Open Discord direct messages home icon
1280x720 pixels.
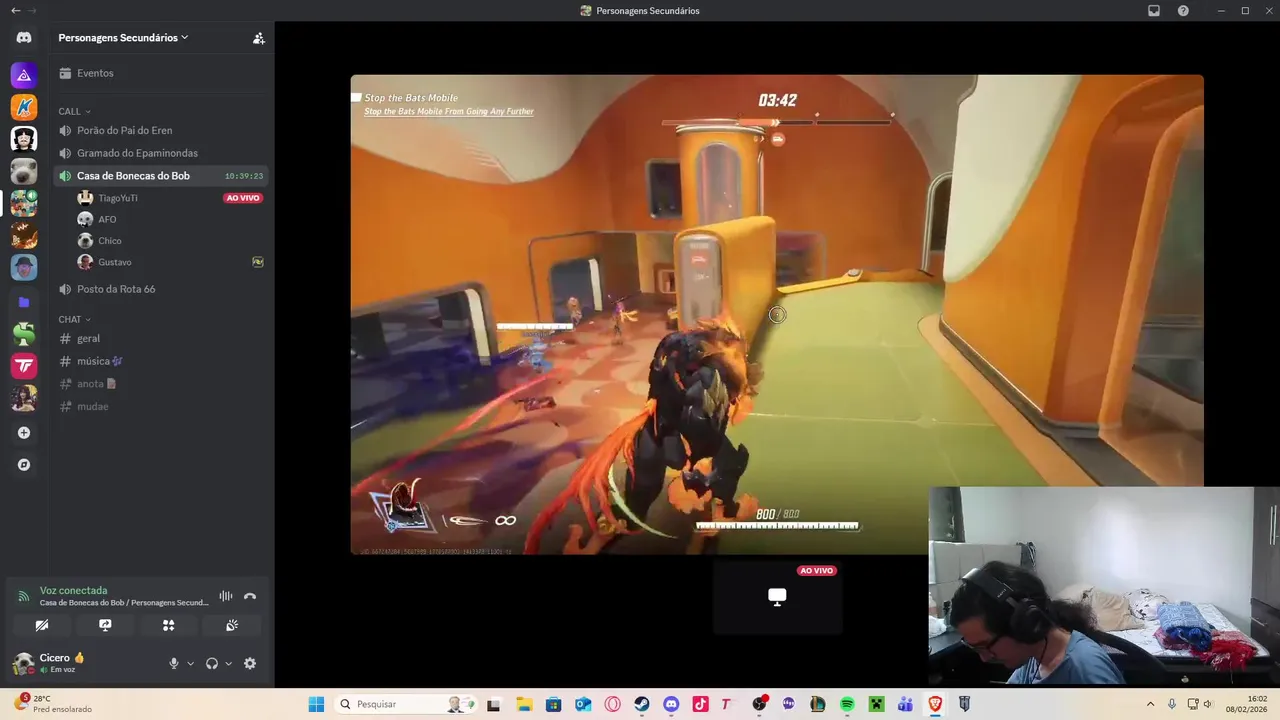click(x=24, y=38)
